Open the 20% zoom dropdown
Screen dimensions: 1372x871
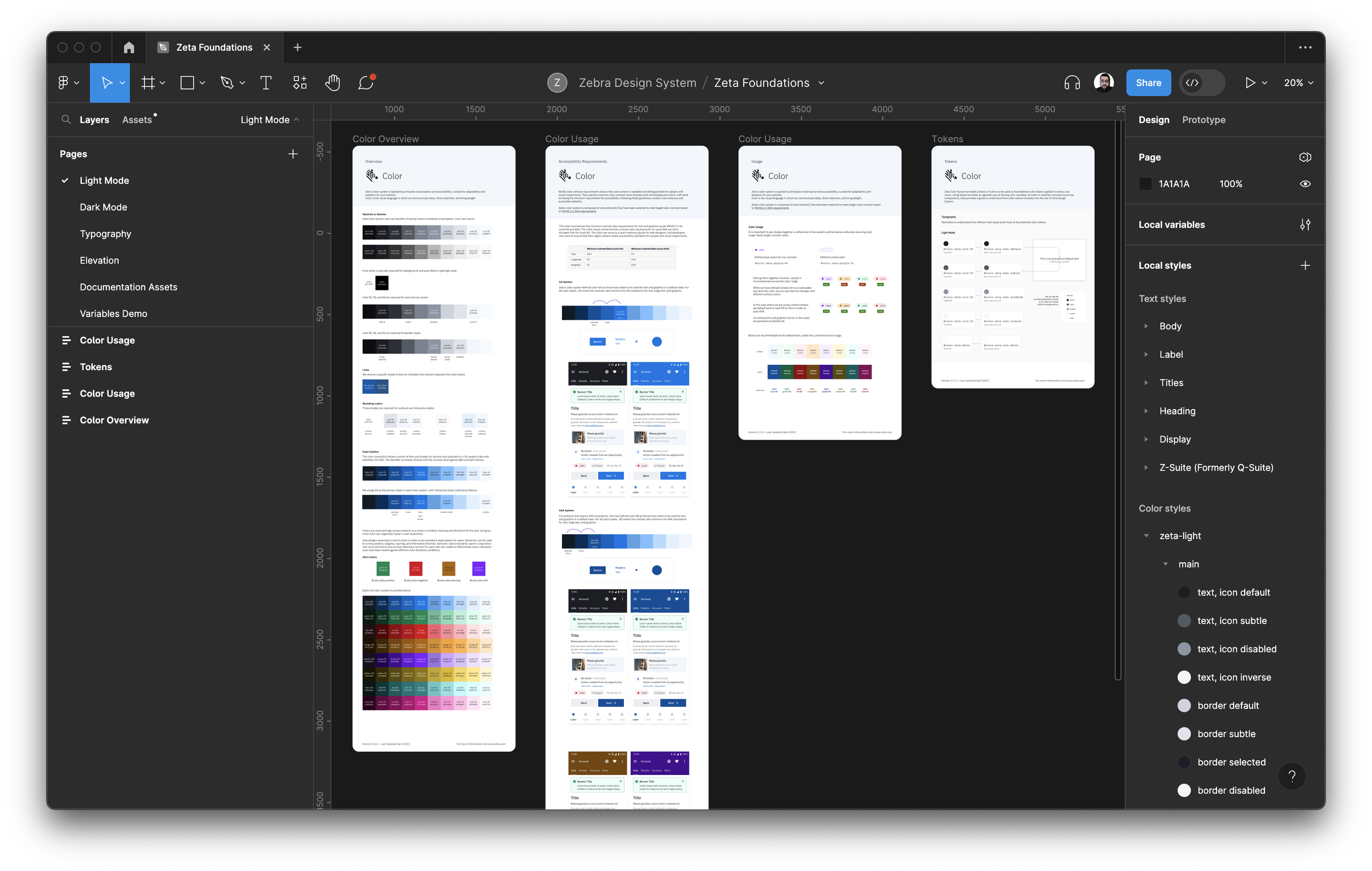coord(1298,83)
